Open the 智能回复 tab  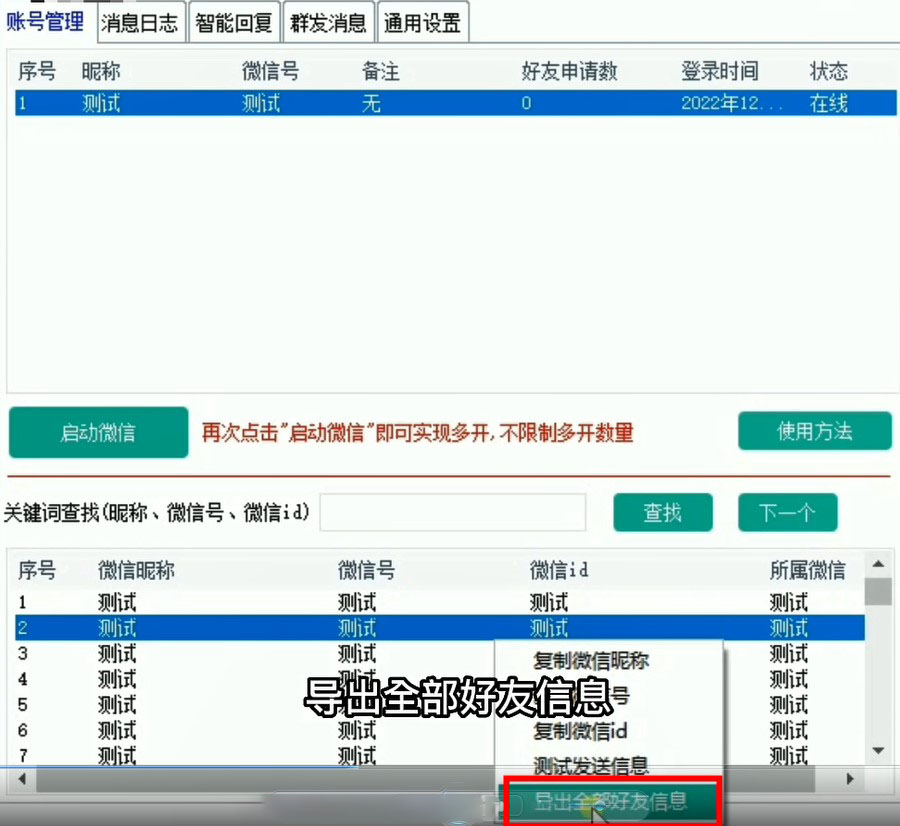(234, 22)
